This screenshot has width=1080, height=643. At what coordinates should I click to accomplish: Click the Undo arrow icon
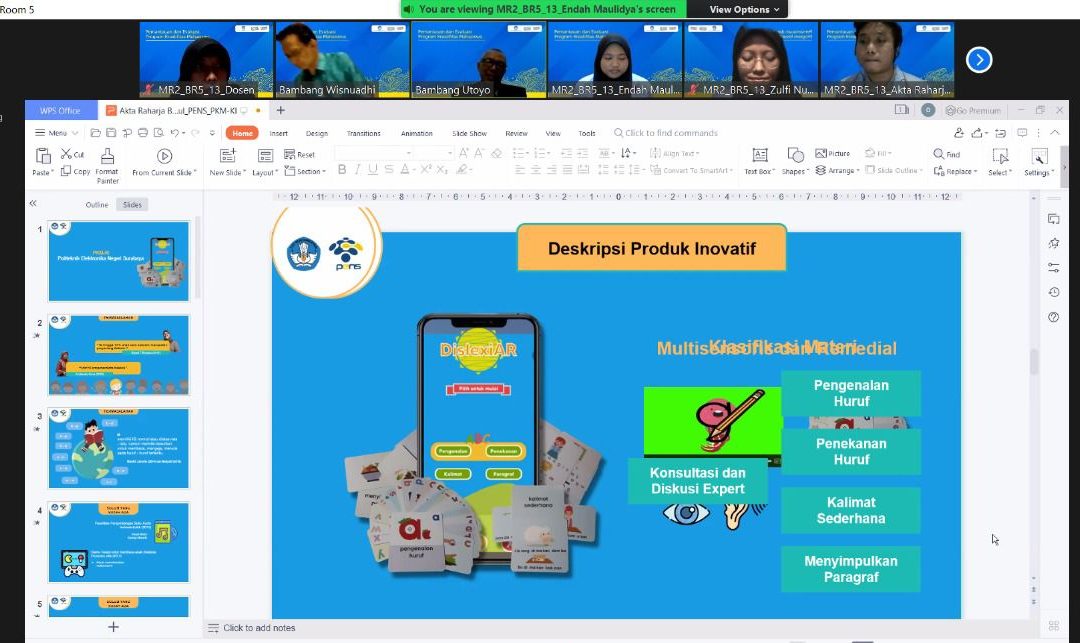(175, 133)
